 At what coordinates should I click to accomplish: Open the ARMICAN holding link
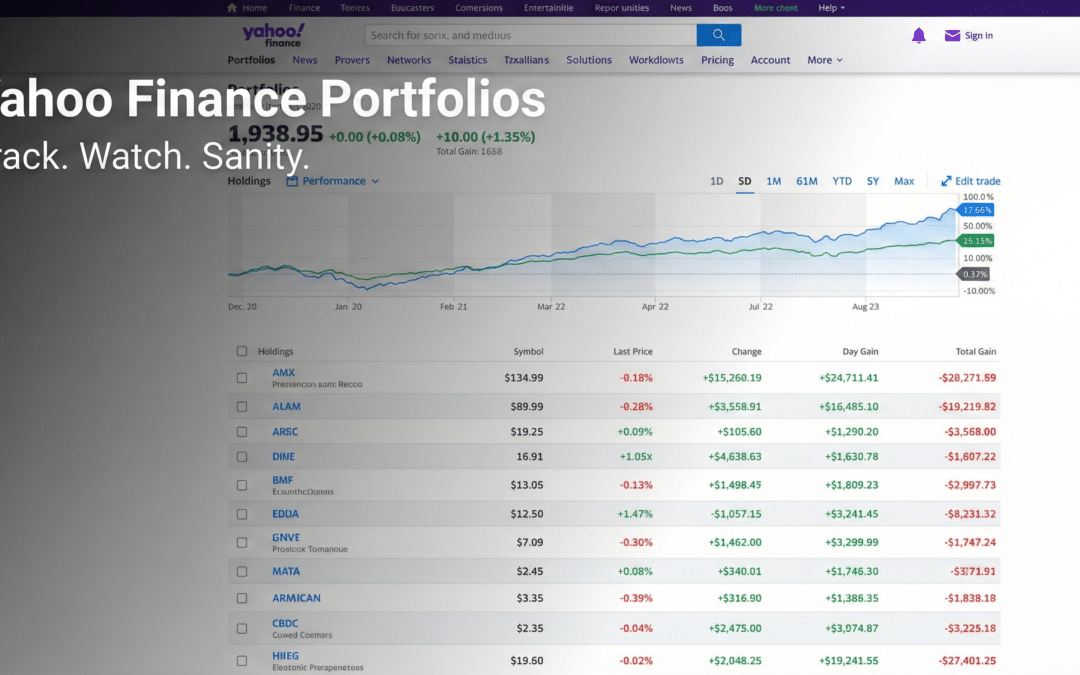(296, 598)
